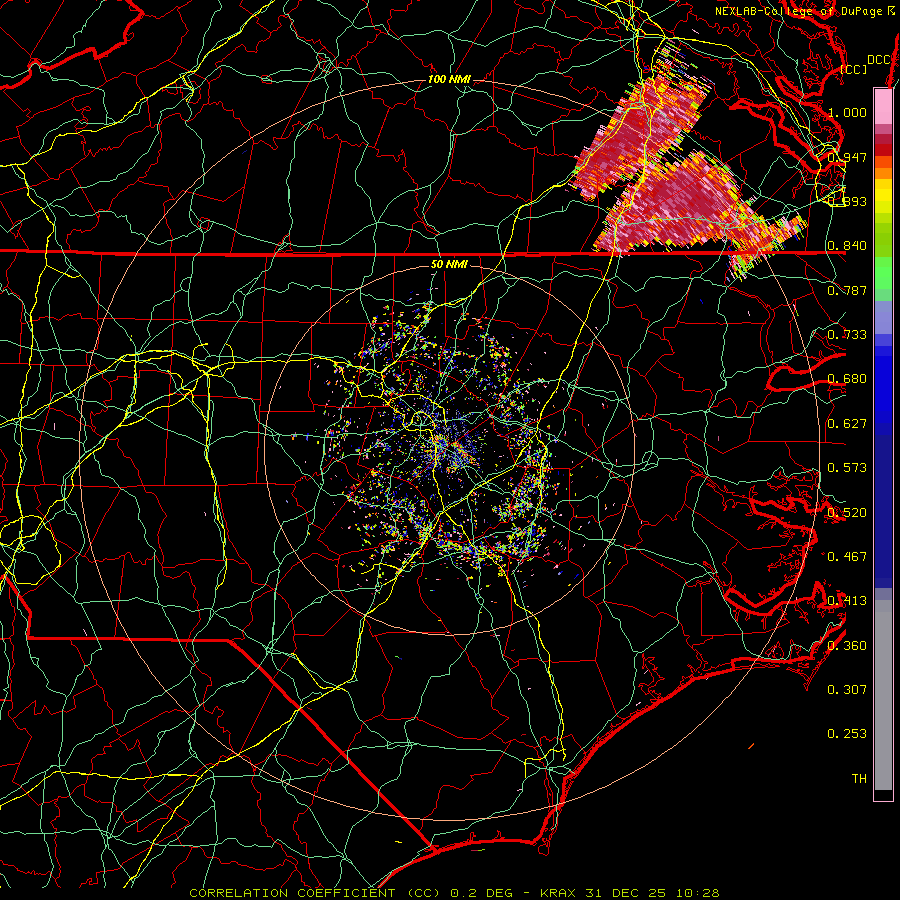This screenshot has width=900, height=900.
Task: Click the TH threshold label
Action: 859,779
